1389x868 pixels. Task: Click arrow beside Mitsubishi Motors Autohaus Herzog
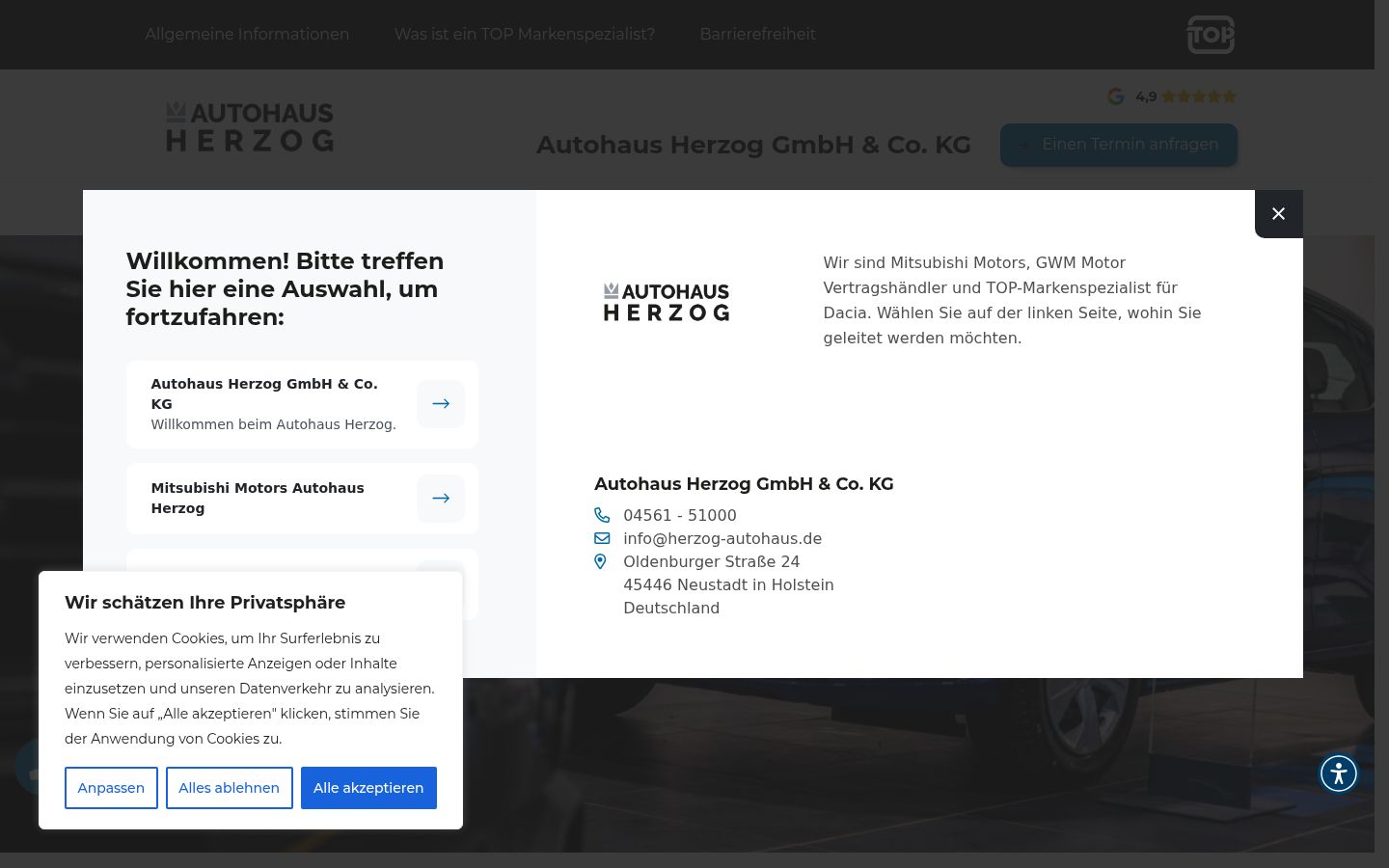441,499
